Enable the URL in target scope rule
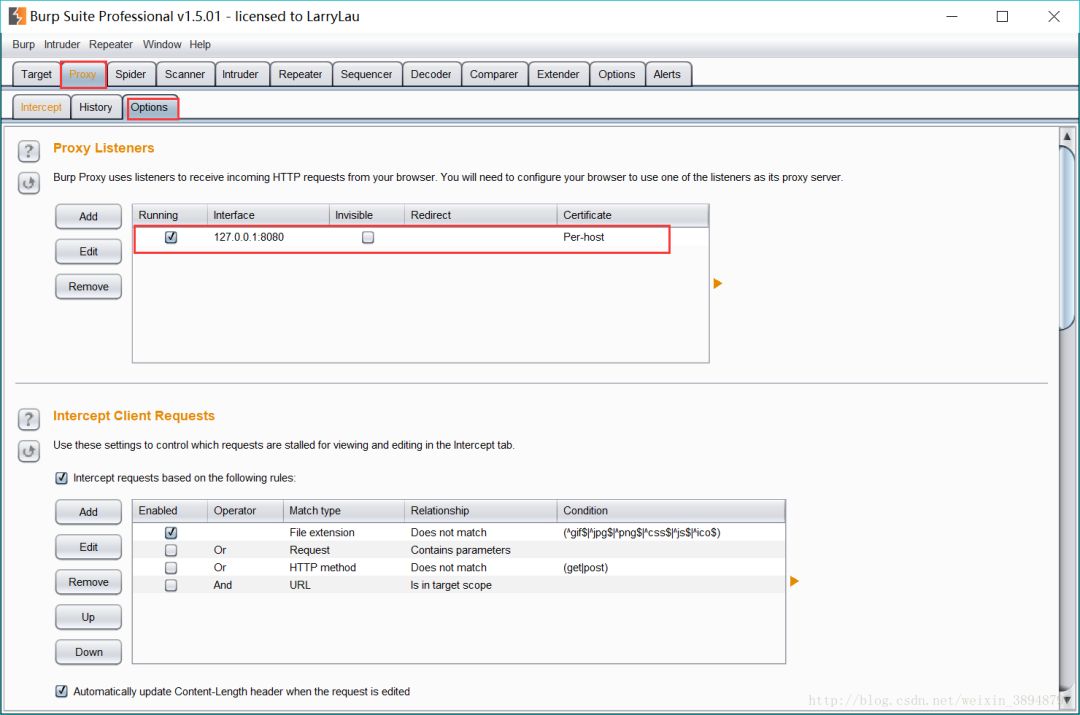Image resolution: width=1080 pixels, height=715 pixels. point(171,585)
